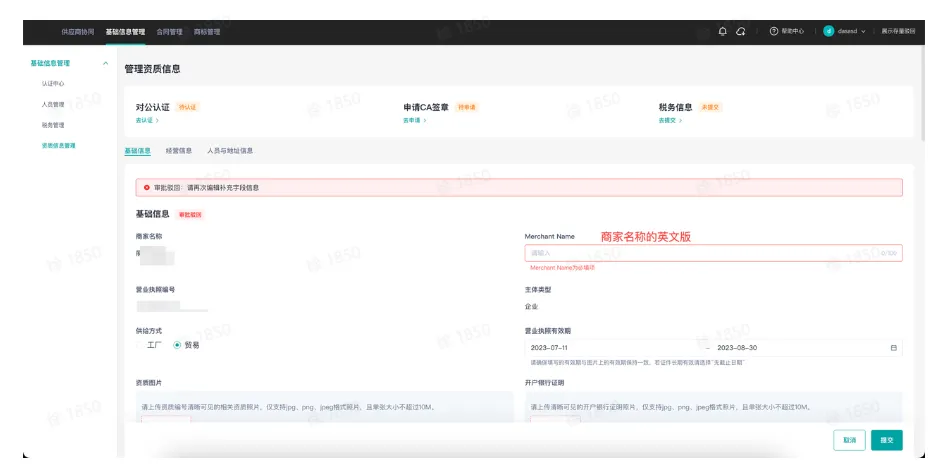Image resolution: width=942 pixels, height=465 pixels.
Task: Switch to the 经营信息 tab
Action: click(x=179, y=151)
